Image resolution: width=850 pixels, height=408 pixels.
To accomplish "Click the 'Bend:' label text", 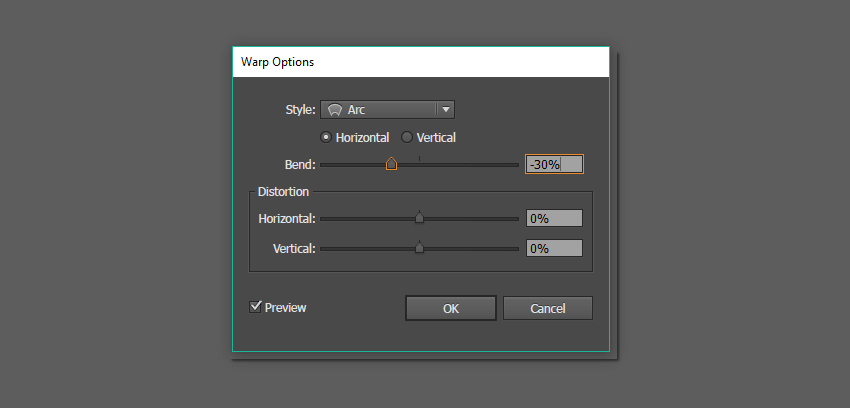I will pos(300,164).
